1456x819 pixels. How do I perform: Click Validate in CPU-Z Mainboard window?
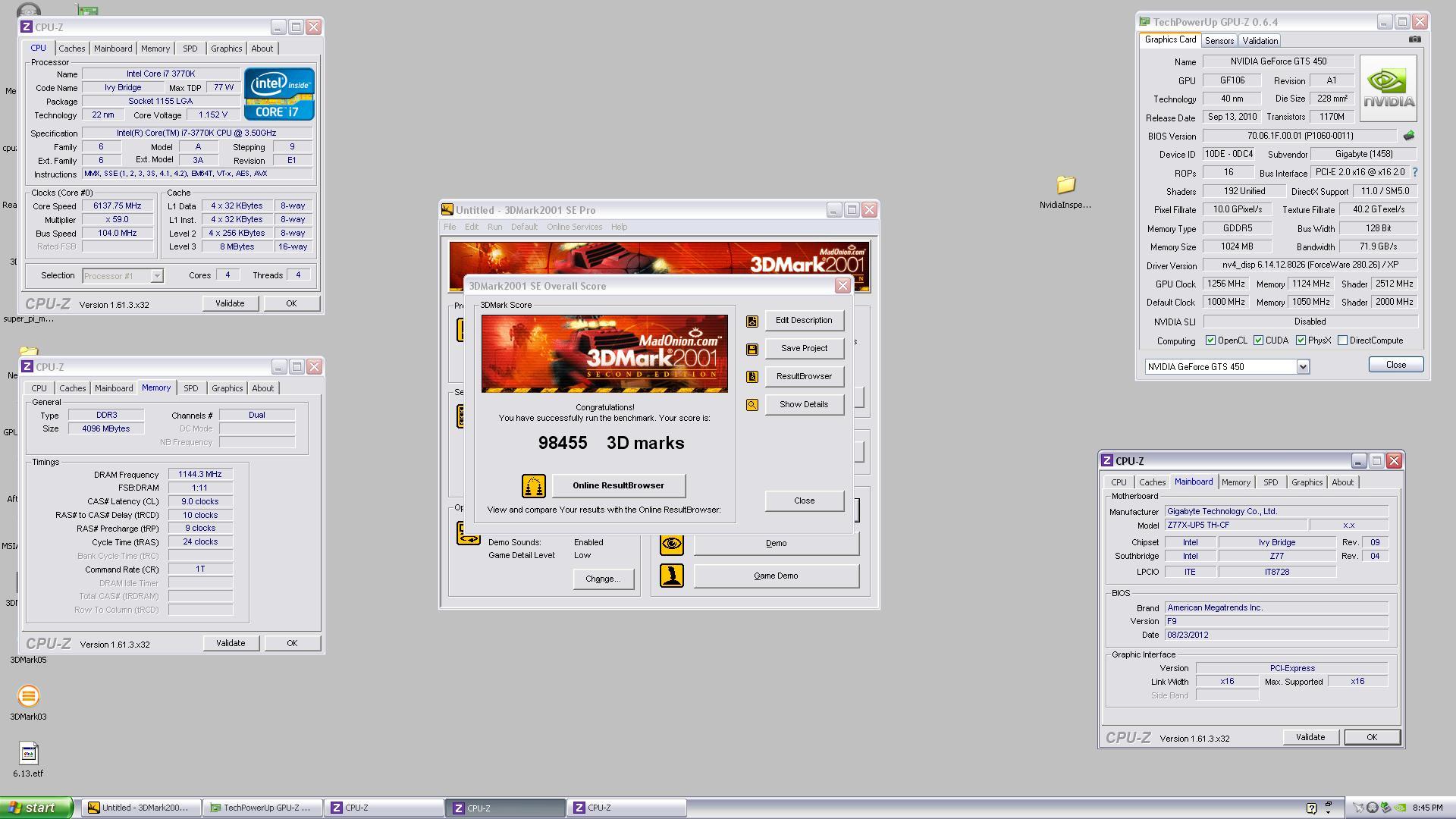(1310, 738)
